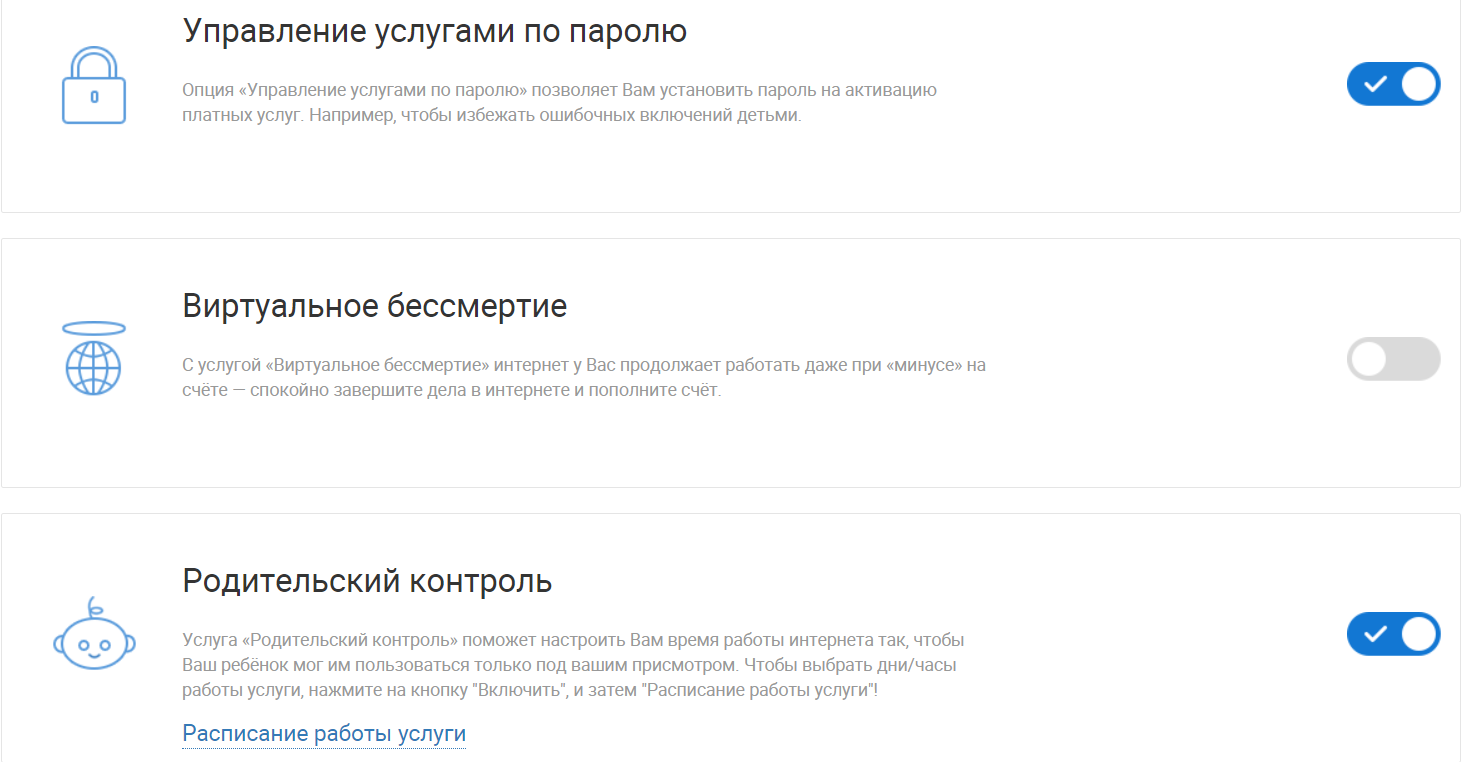1464x762 pixels.
Task: Turn off the «Родительский контроль» toggle
Action: point(1393,634)
